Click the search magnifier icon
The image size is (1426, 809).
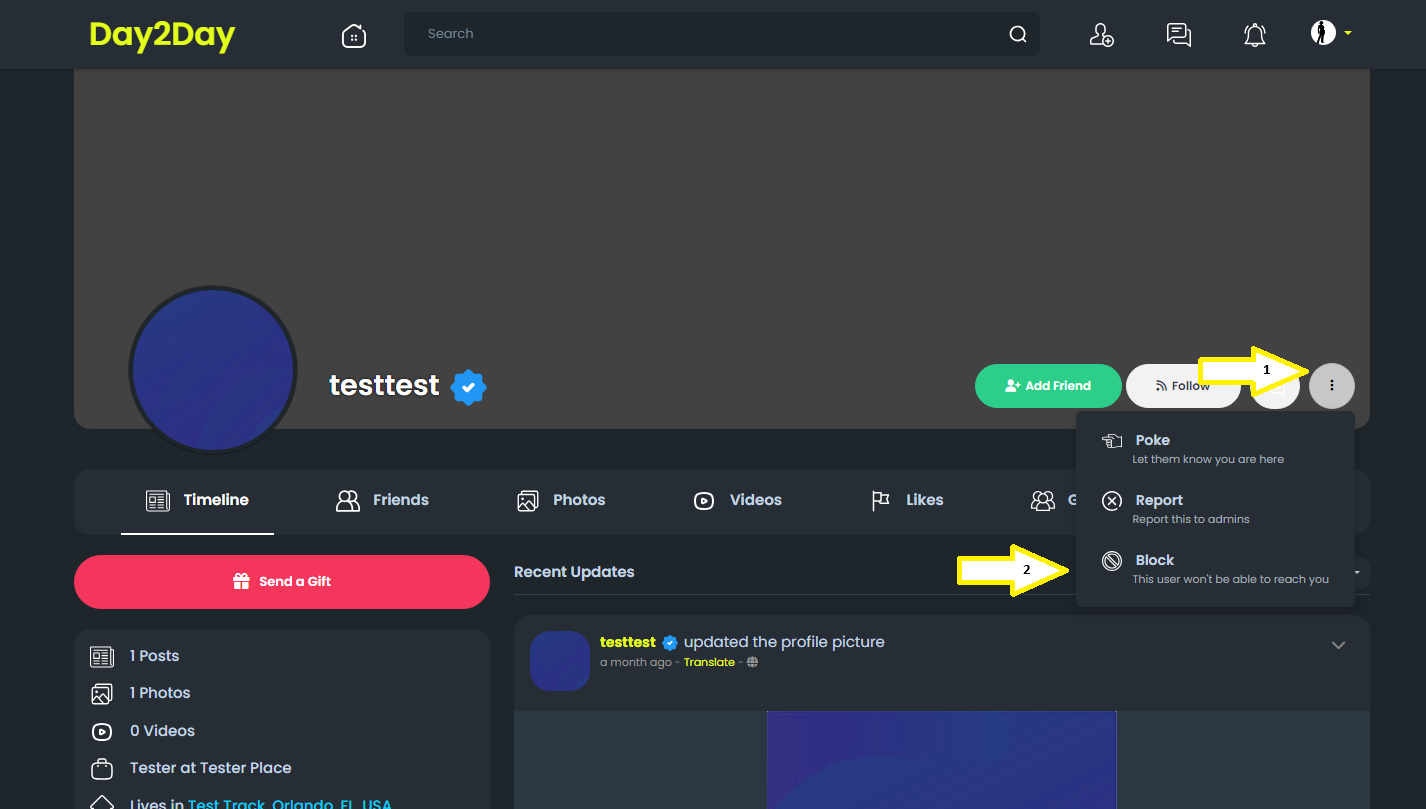coord(1018,34)
